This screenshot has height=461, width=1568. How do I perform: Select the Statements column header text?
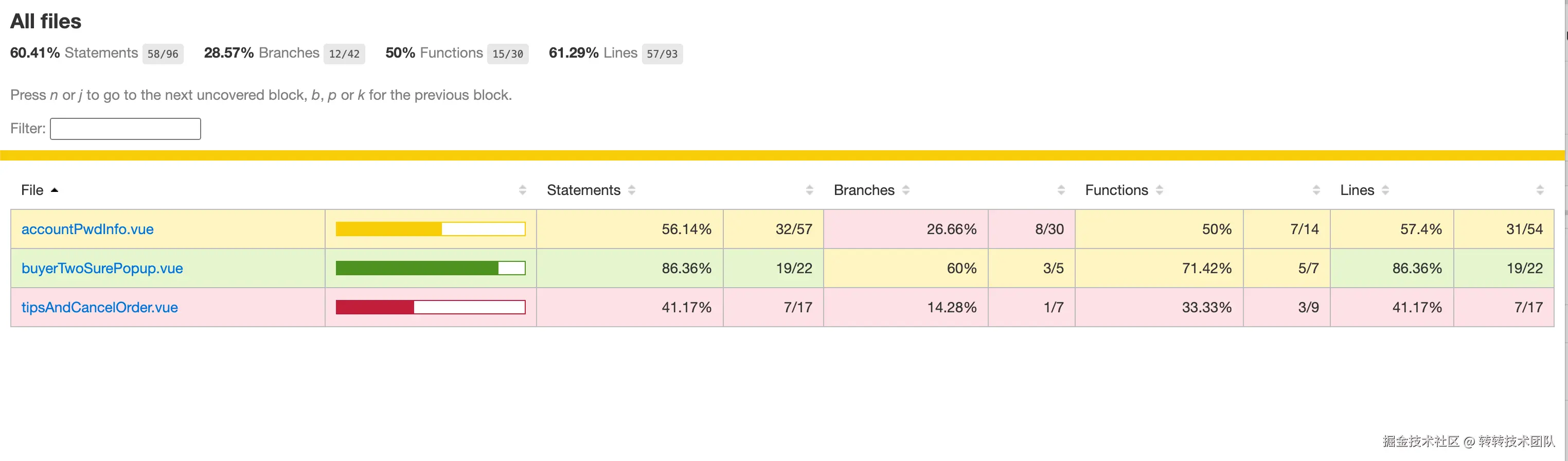click(x=583, y=190)
